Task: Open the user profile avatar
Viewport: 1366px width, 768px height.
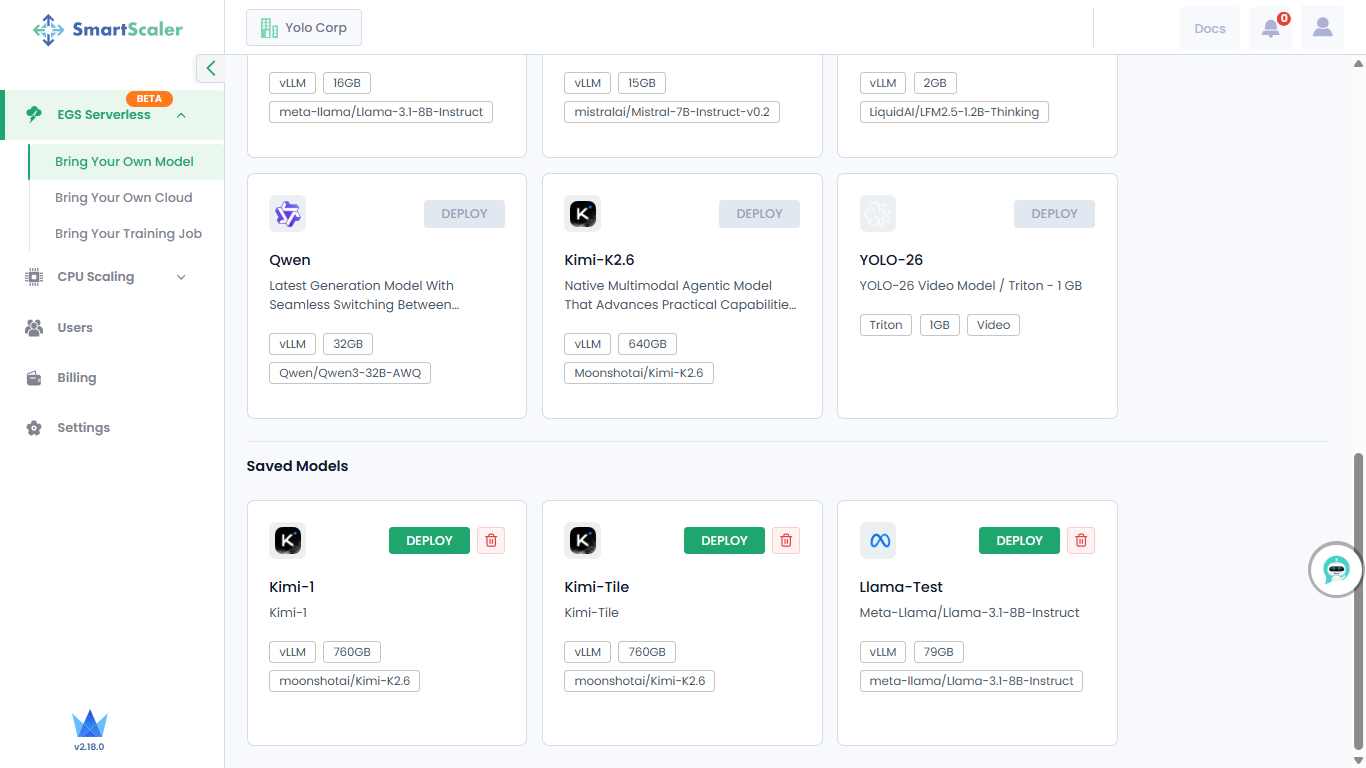Action: [1322, 28]
